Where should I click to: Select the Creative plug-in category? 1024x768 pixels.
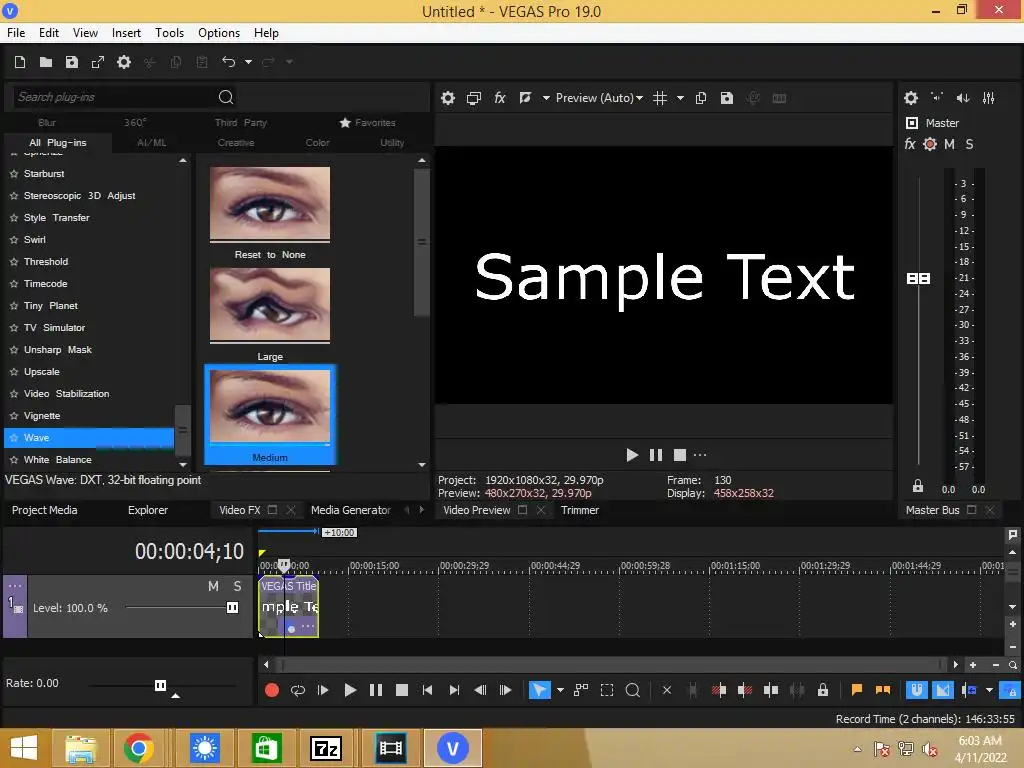click(x=236, y=142)
